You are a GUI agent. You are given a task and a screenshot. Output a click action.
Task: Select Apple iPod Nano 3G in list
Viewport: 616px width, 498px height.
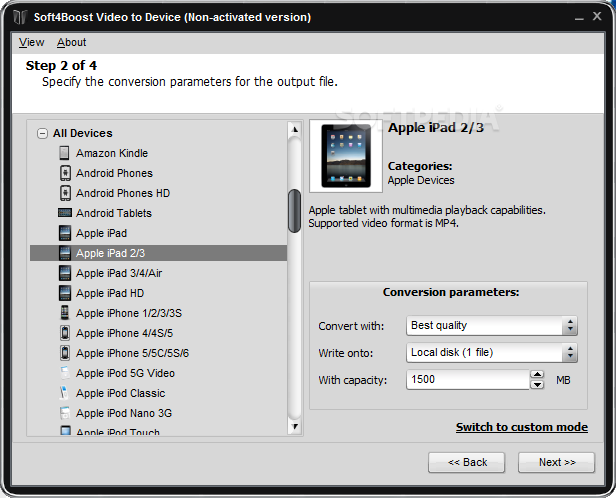(x=124, y=413)
